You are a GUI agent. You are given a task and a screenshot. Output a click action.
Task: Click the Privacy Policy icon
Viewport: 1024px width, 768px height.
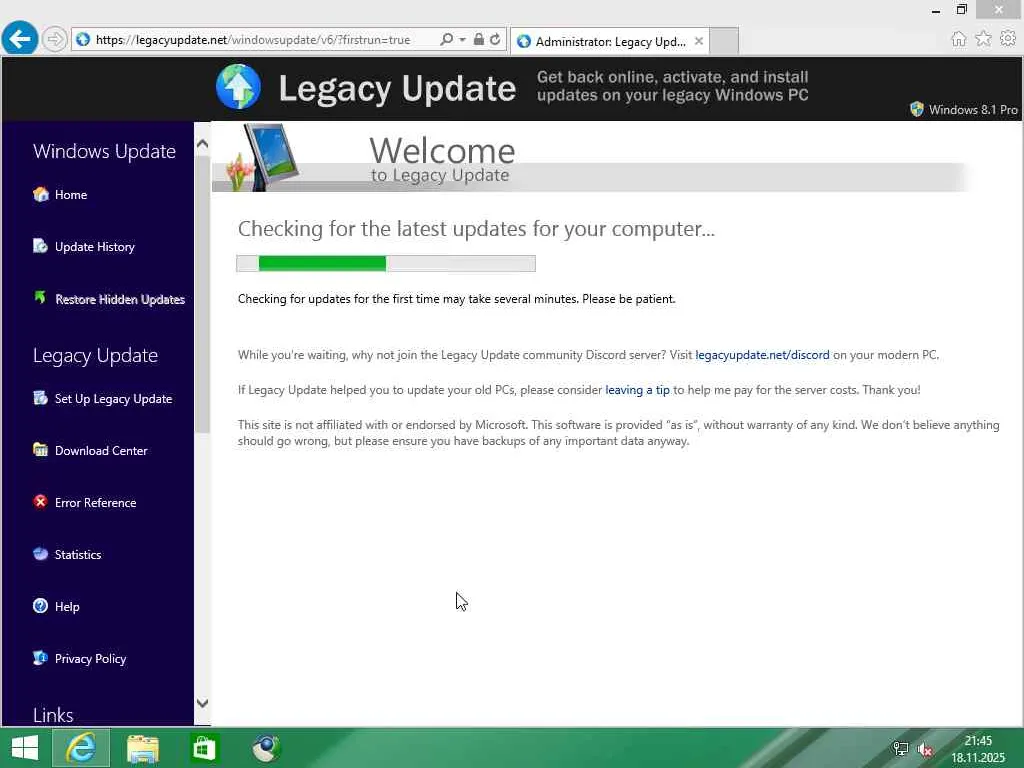point(40,658)
